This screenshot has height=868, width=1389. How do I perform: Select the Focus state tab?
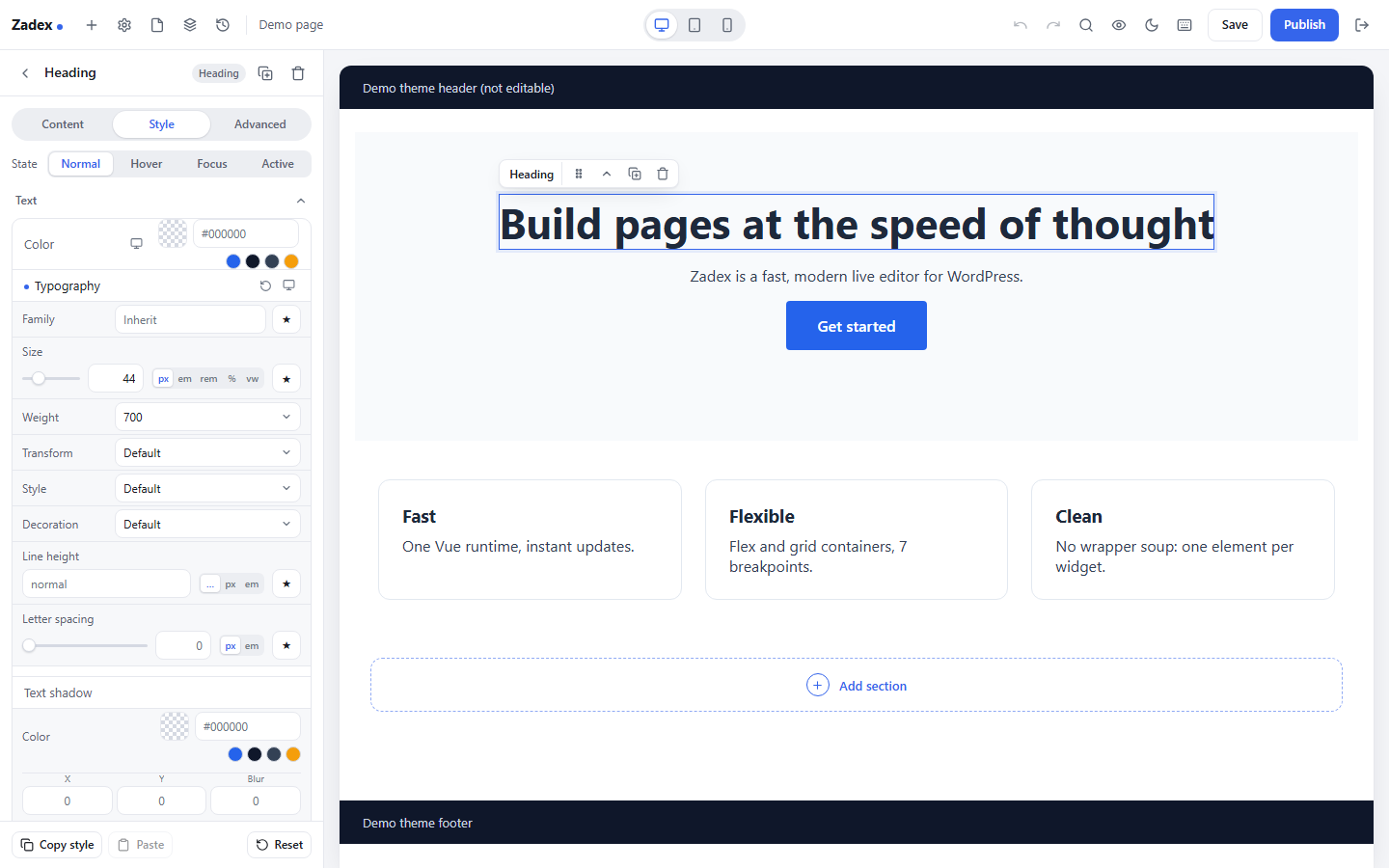coord(212,164)
